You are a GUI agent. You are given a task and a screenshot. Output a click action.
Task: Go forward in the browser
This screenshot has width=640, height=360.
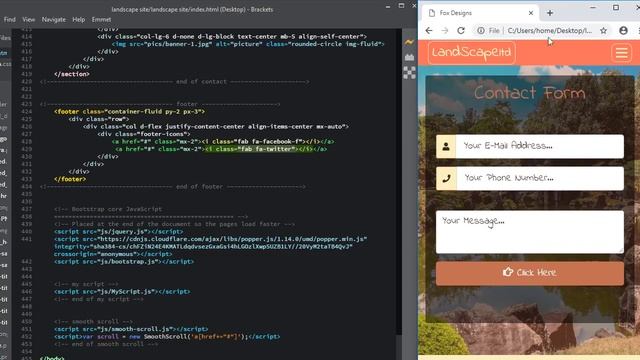coord(444,31)
